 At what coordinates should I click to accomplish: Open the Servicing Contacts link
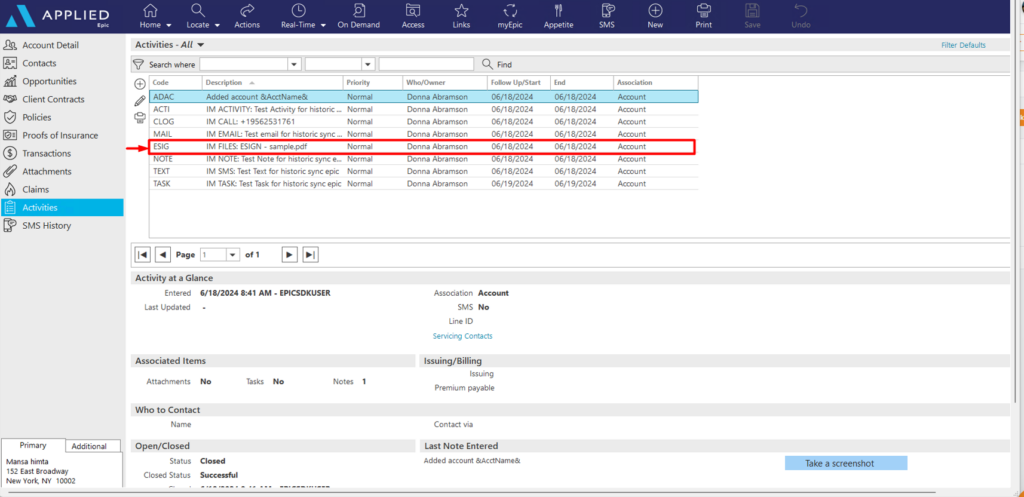(462, 336)
